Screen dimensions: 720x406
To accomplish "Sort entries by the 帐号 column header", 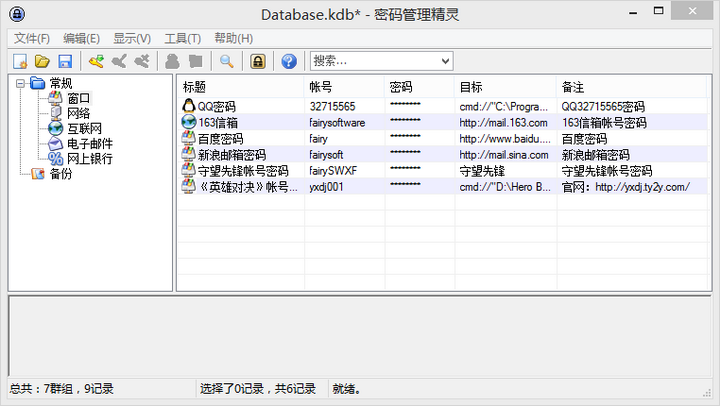I will (x=344, y=87).
